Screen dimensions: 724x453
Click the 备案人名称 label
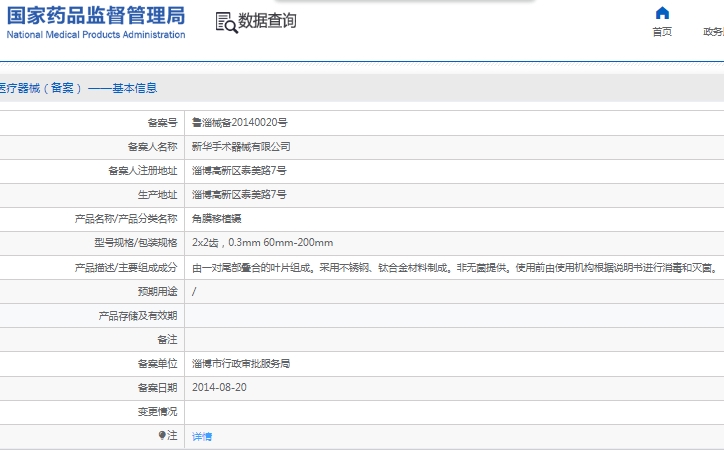(x=152, y=146)
